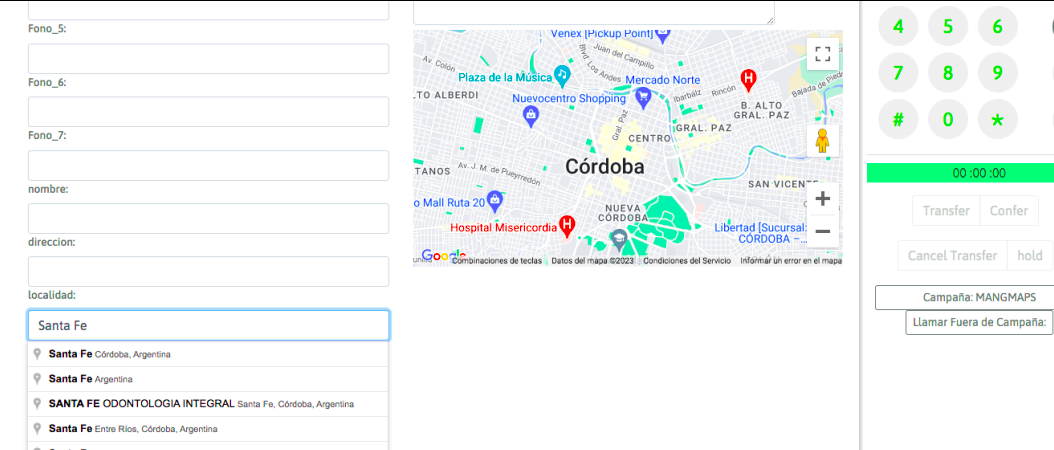Open Condiciones del Servicio map link
This screenshot has width=1054, height=450.
687,261
